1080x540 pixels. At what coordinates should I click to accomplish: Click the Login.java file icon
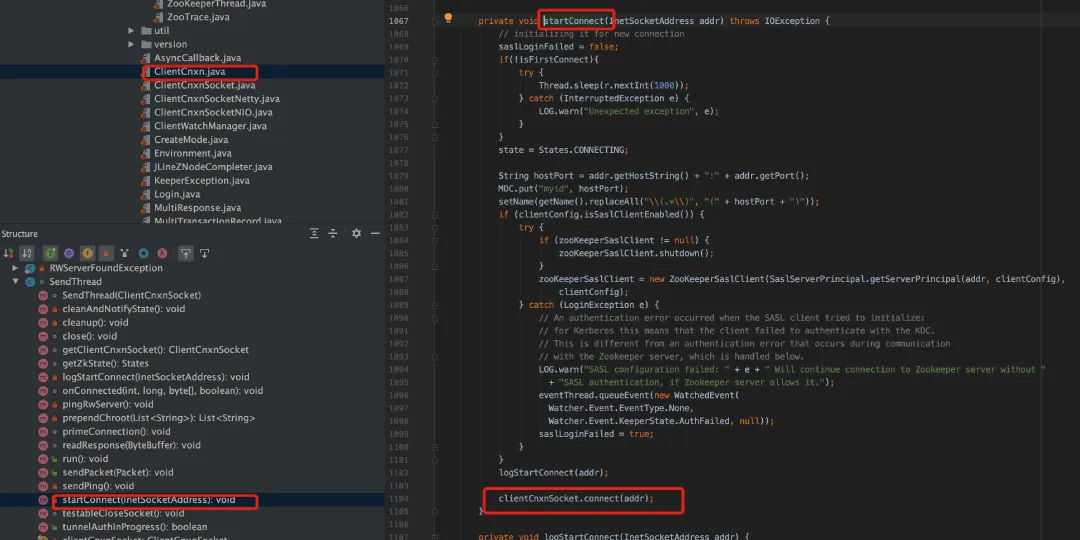click(145, 194)
